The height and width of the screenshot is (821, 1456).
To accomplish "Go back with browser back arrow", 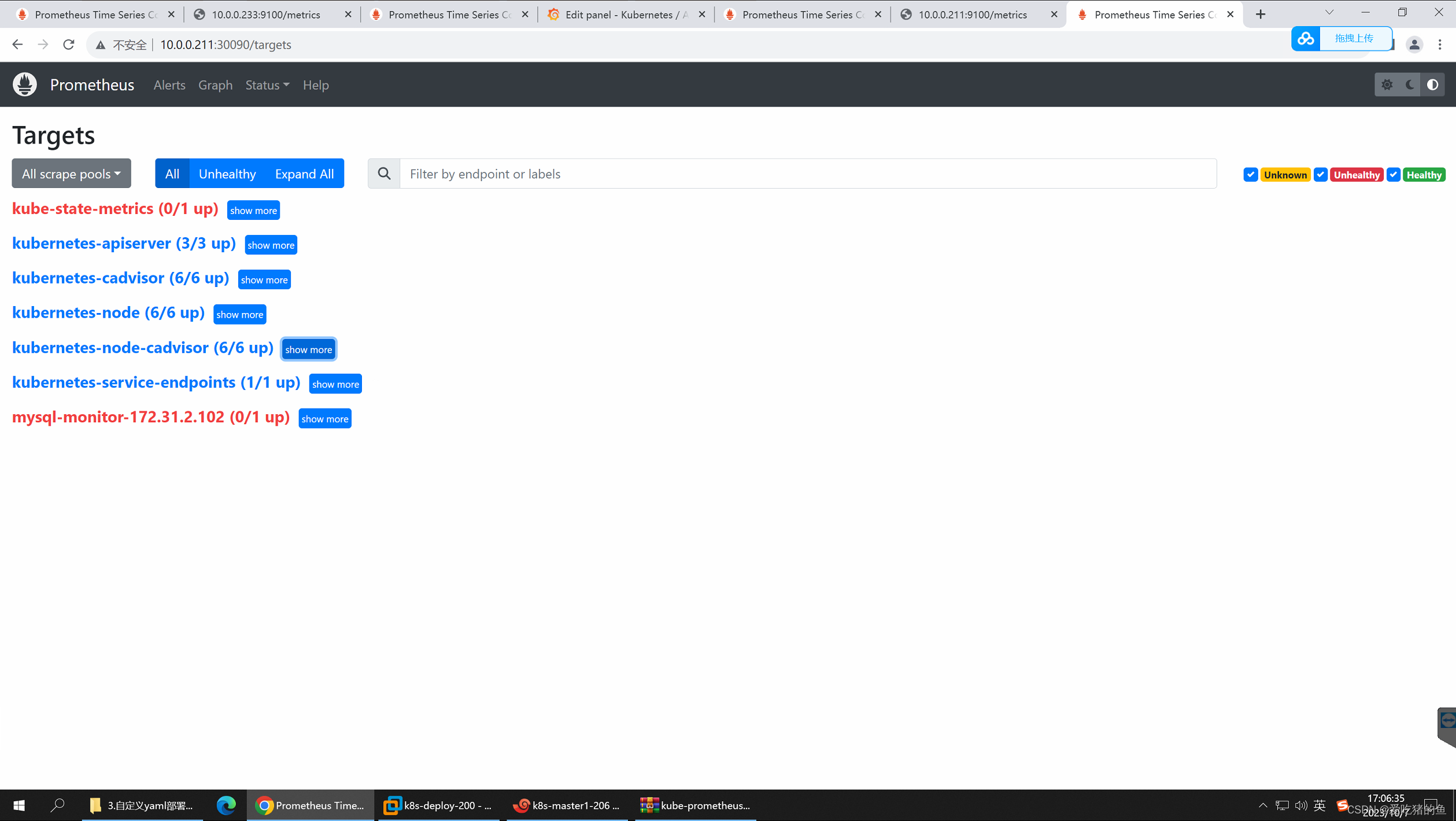I will 17,45.
